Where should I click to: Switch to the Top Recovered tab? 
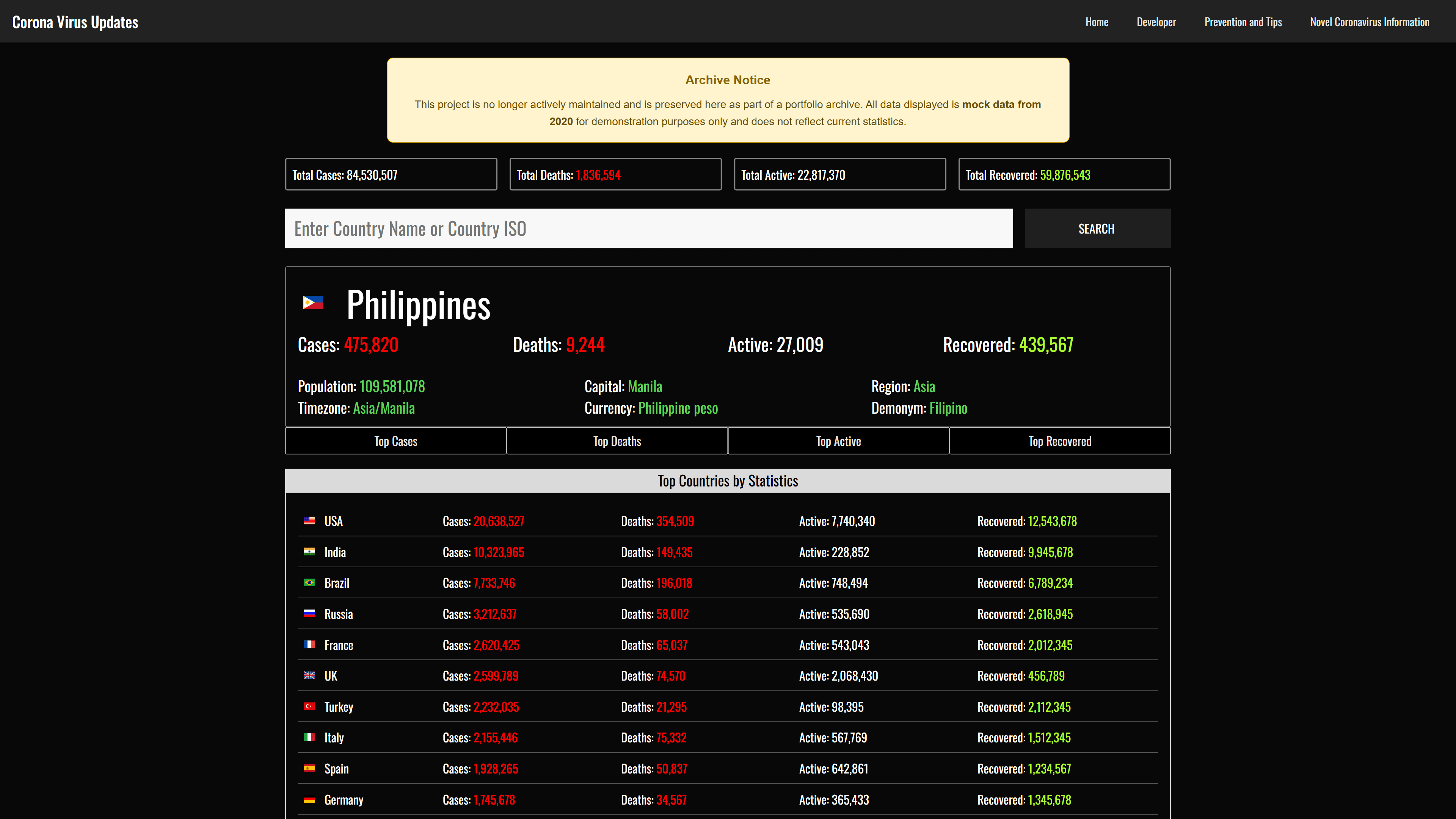(x=1060, y=441)
